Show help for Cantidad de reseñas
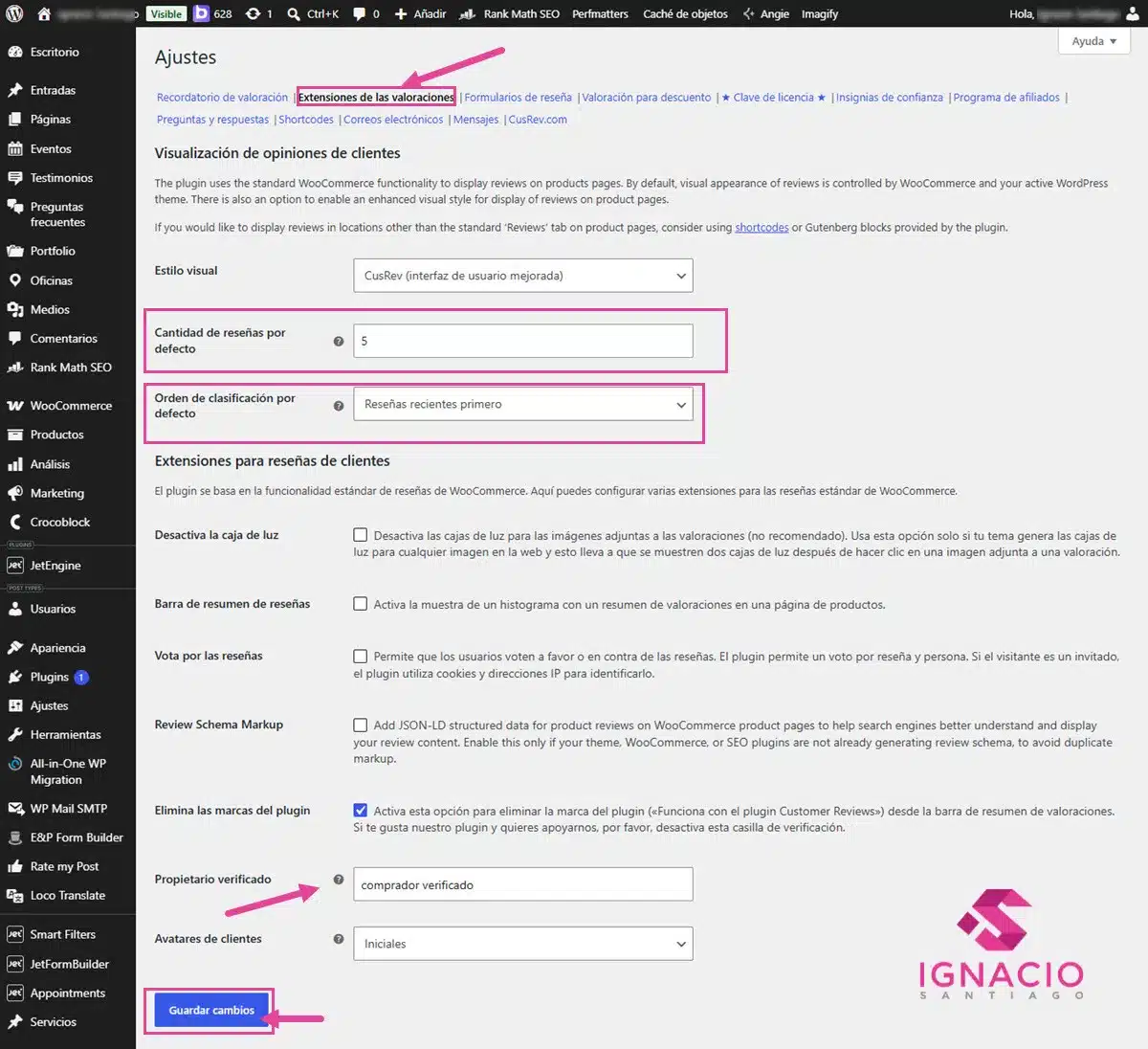 point(339,341)
